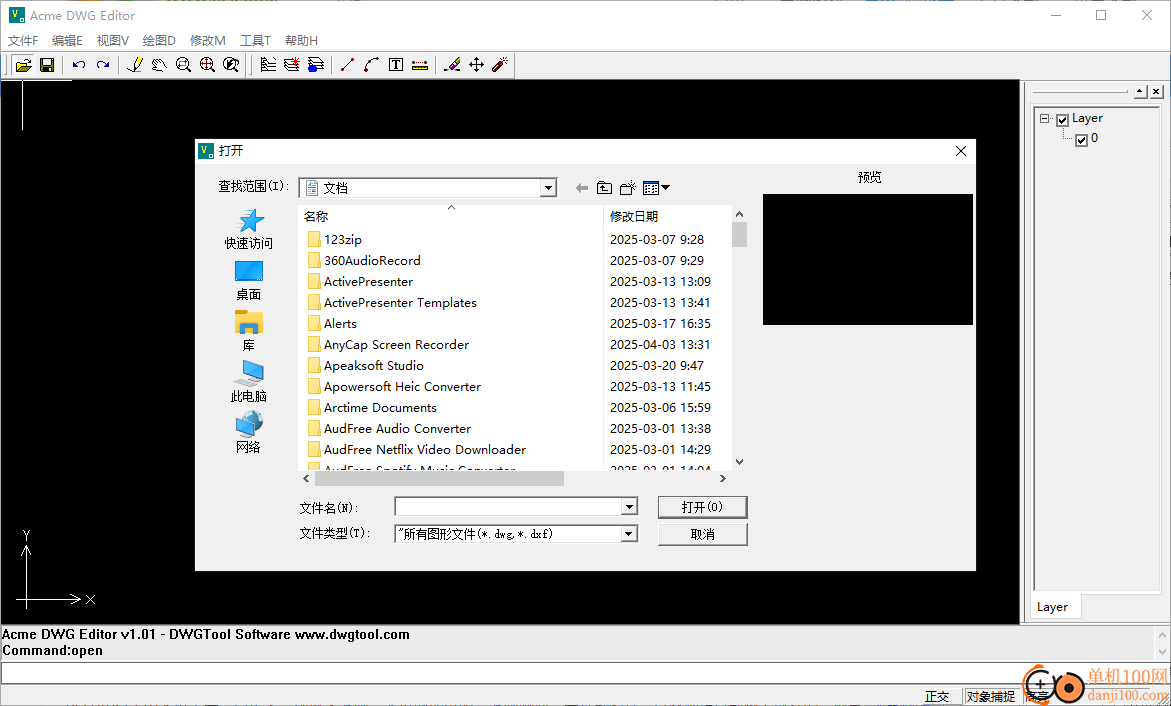Click the Open file toolbar icon
Viewport: 1171px width, 706px height.
[23, 65]
